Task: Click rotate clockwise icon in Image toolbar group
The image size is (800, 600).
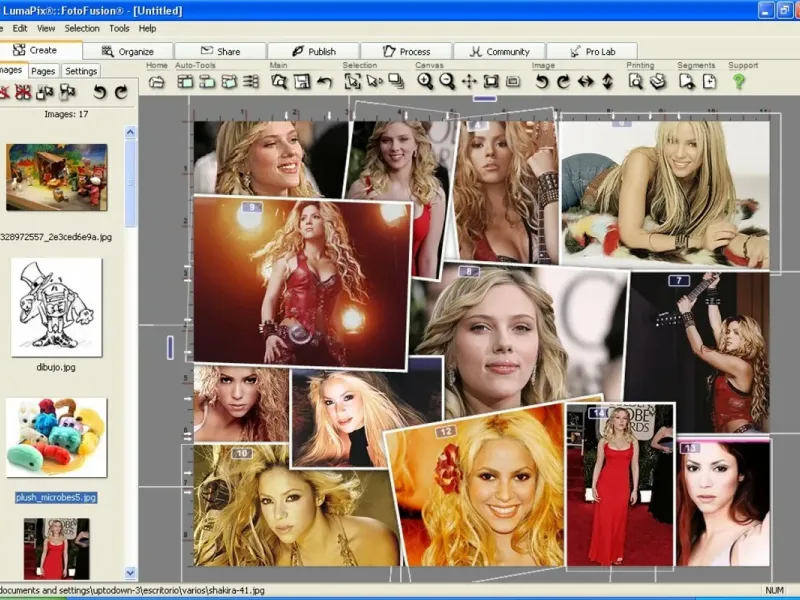Action: coord(563,82)
